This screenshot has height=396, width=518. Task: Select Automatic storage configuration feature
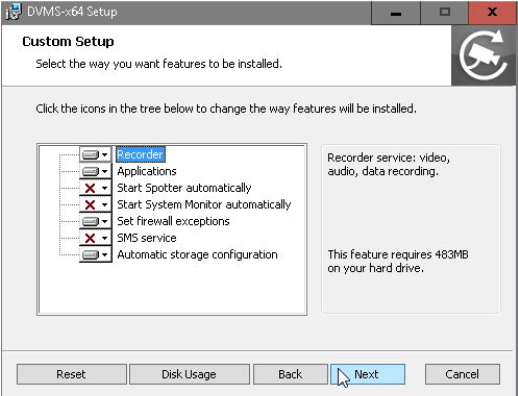click(x=197, y=255)
